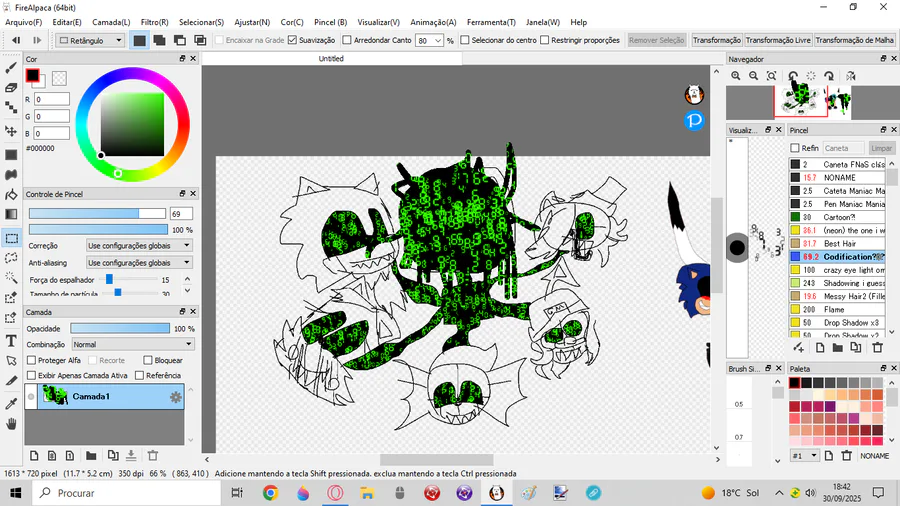900x506 pixels.
Task: Click the Remover Seleção button
Action: tap(656, 40)
